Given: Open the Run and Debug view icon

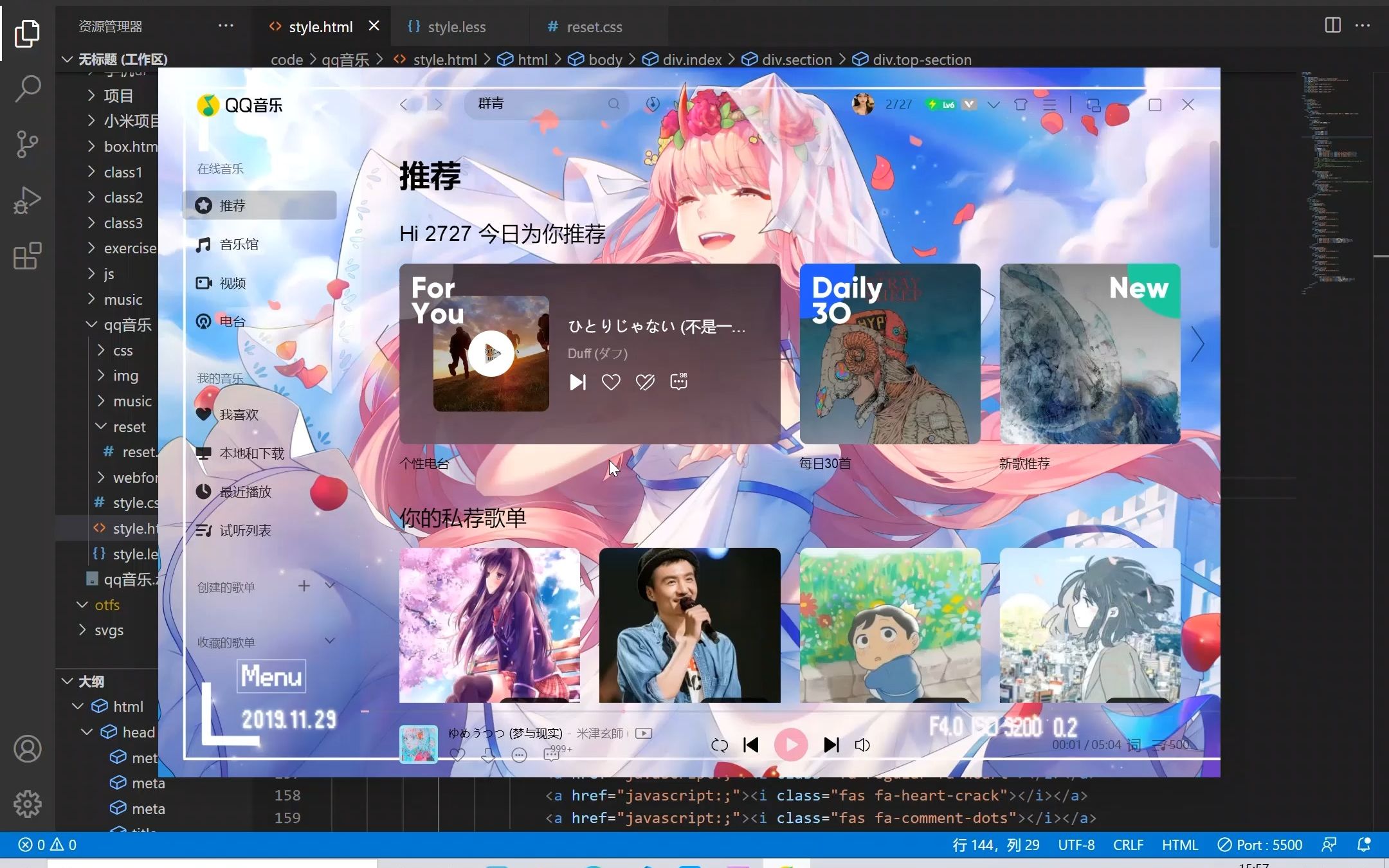Looking at the screenshot, I should pos(27,200).
